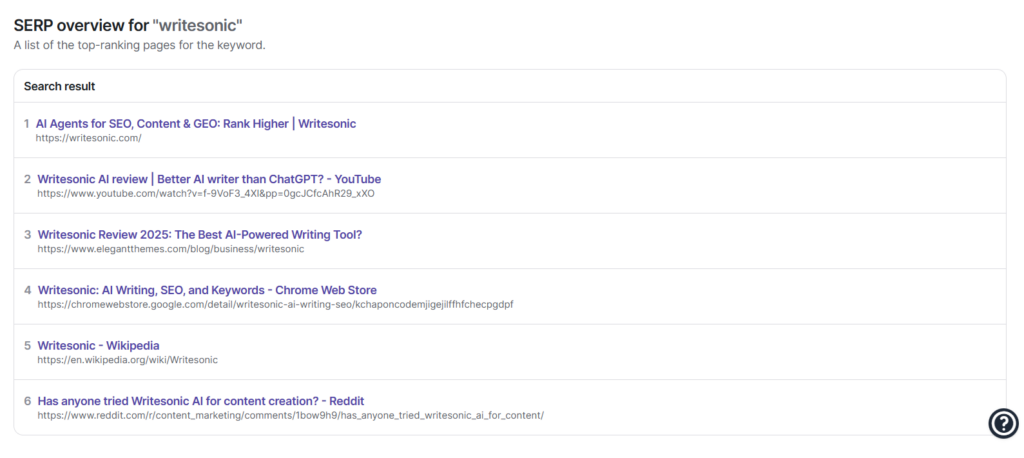
Task: Open the 'Writesonic - Wikipedia' result
Action: (x=98, y=346)
